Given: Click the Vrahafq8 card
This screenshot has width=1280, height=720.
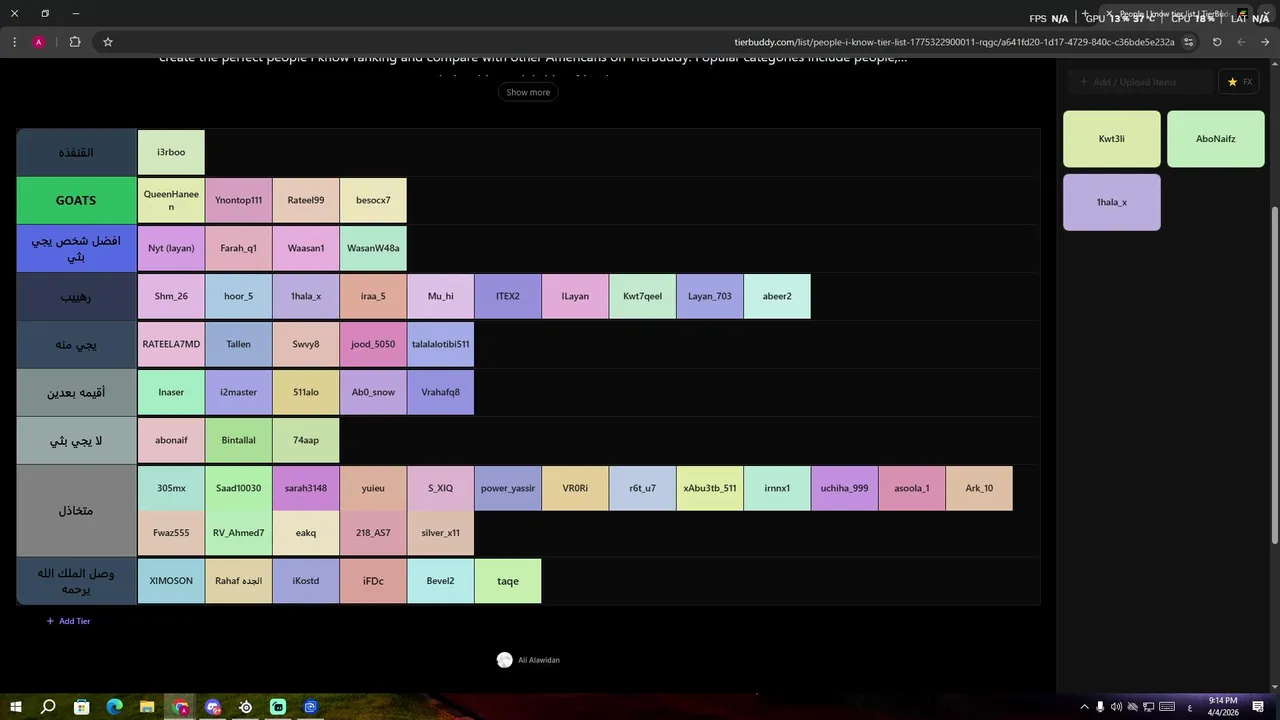Looking at the screenshot, I should point(440,392).
